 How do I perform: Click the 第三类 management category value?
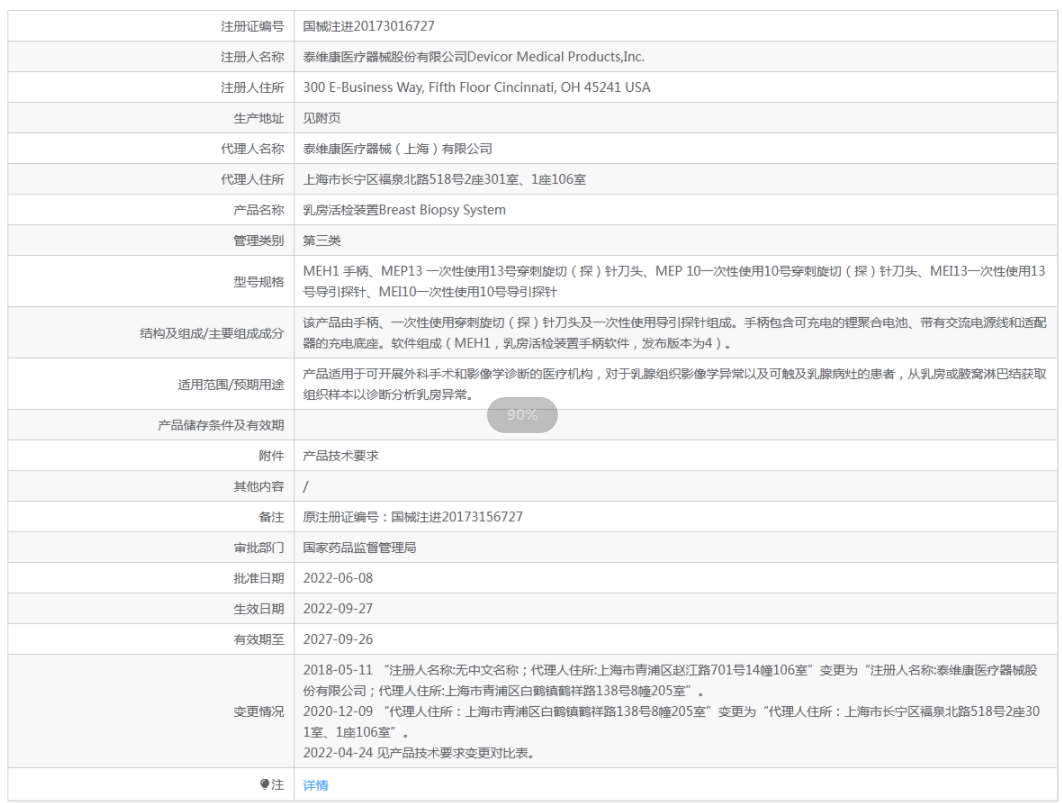pos(323,241)
